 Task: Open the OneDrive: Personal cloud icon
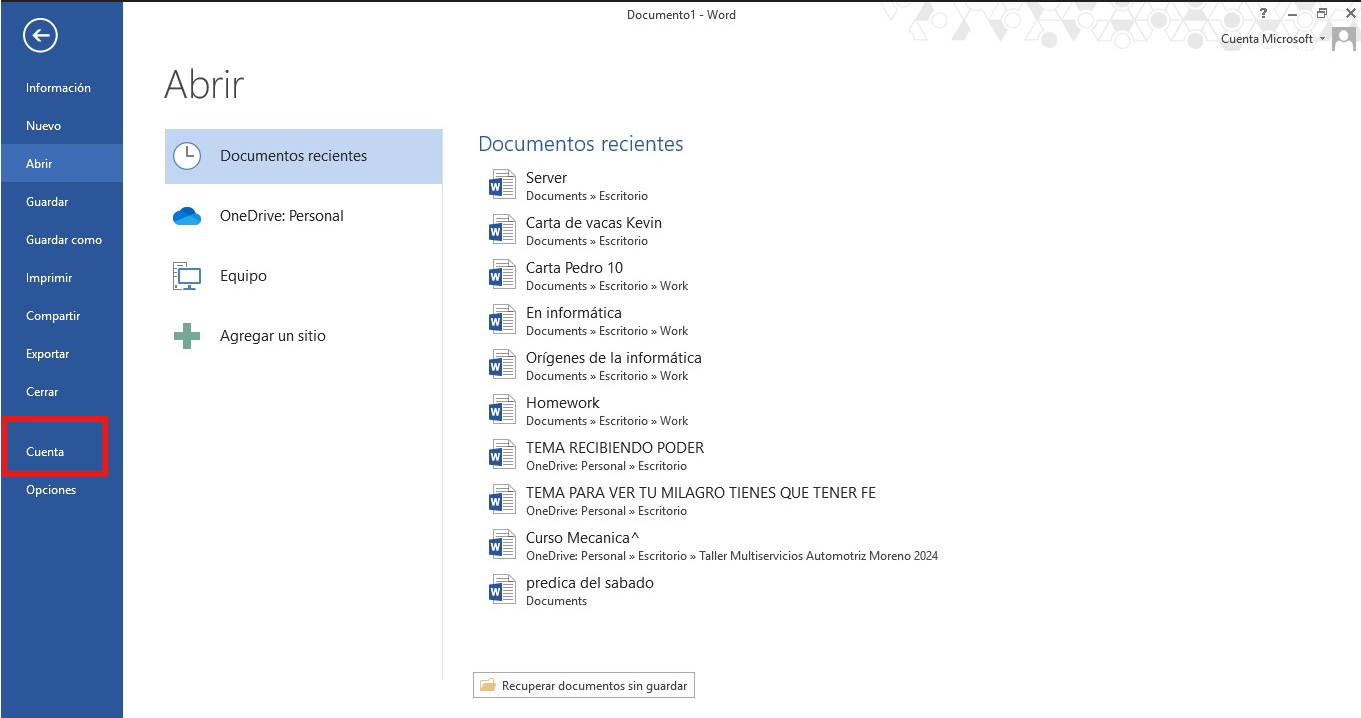pos(187,216)
